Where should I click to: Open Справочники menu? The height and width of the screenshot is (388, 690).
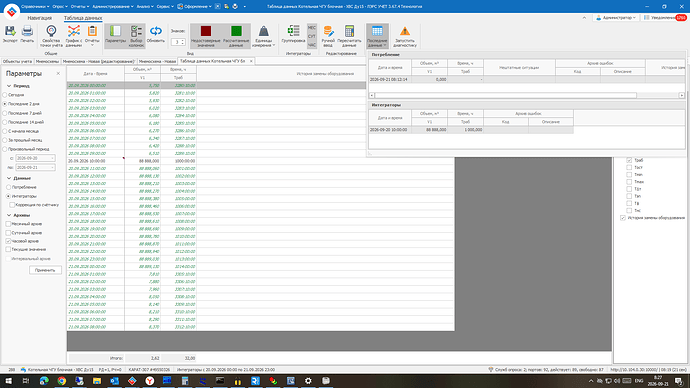point(35,7)
